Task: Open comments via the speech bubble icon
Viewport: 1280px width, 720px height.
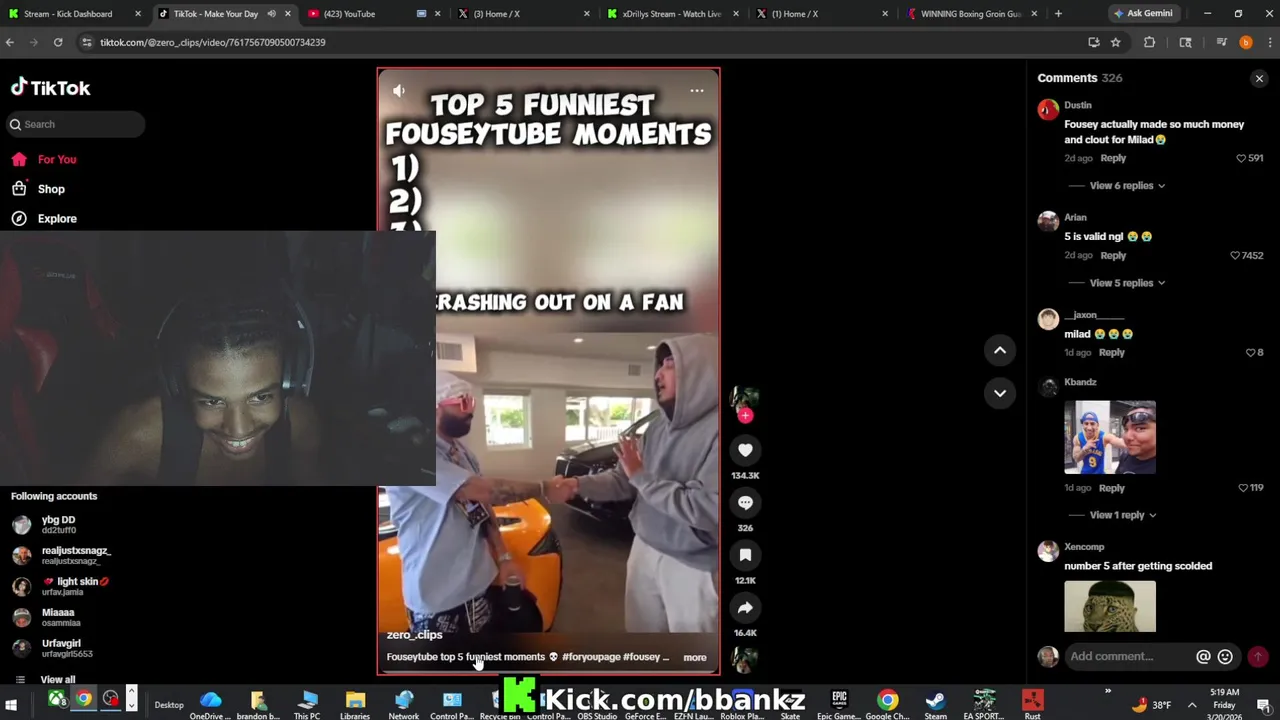Action: (745, 503)
